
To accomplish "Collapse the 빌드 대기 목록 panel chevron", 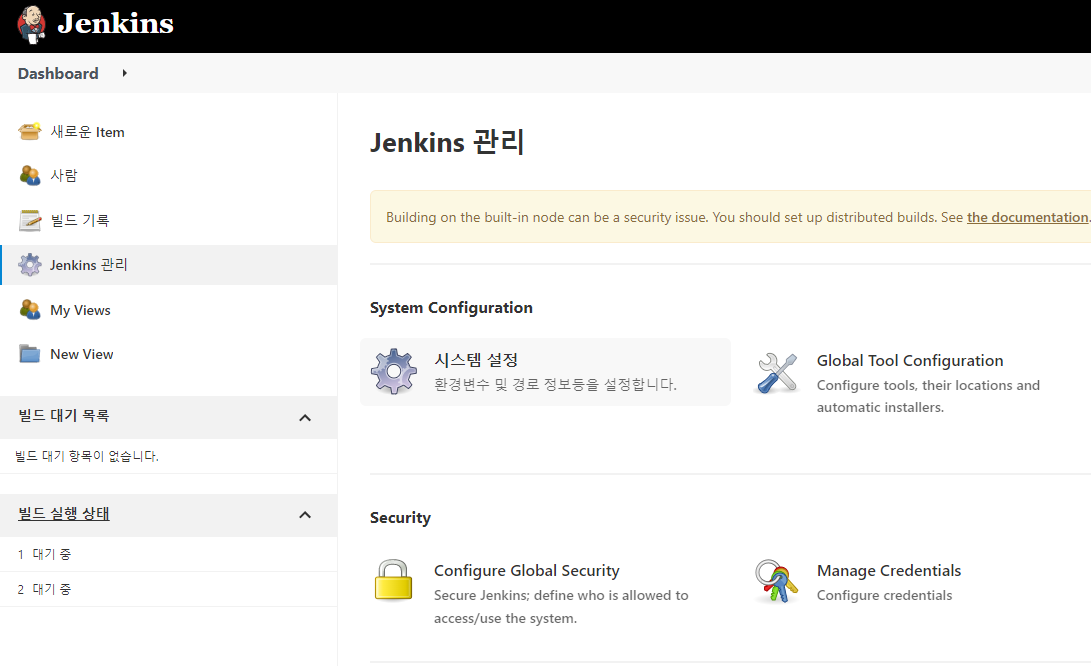I will pyautogui.click(x=305, y=418).
